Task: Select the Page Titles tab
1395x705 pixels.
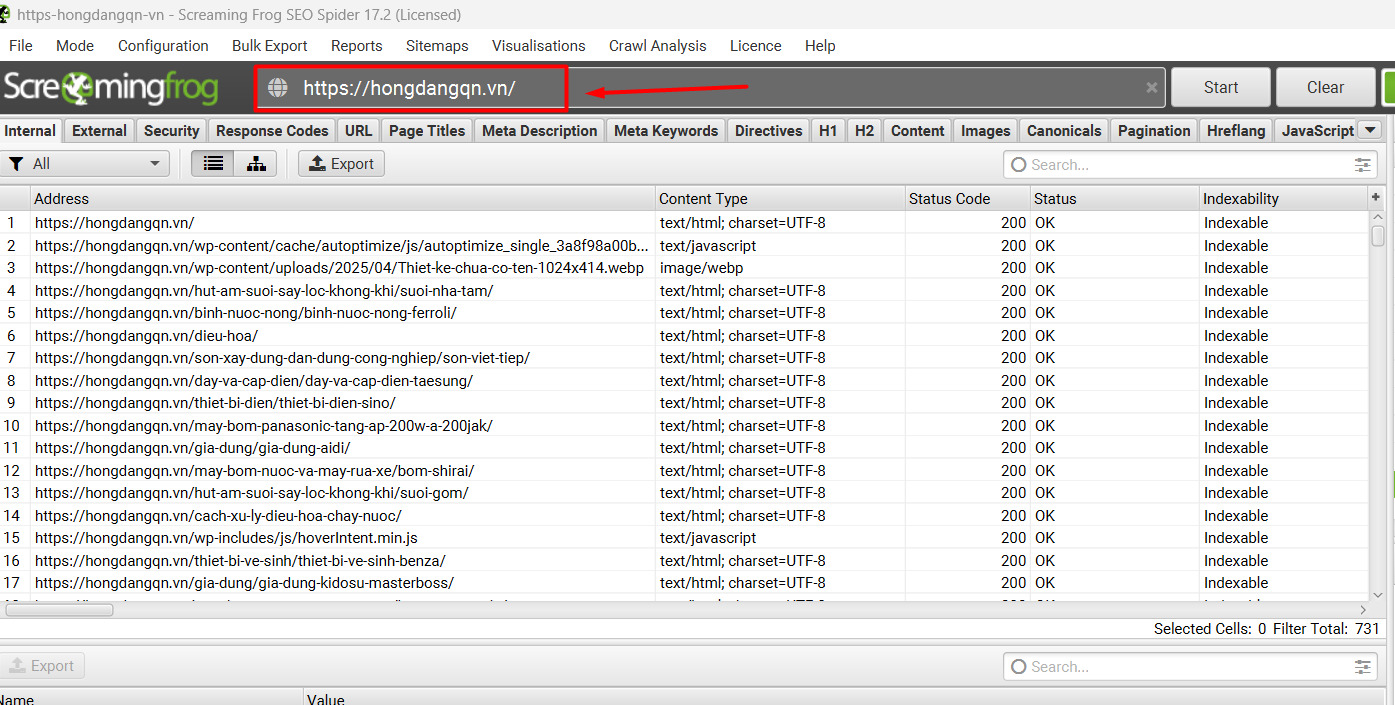Action: click(427, 131)
